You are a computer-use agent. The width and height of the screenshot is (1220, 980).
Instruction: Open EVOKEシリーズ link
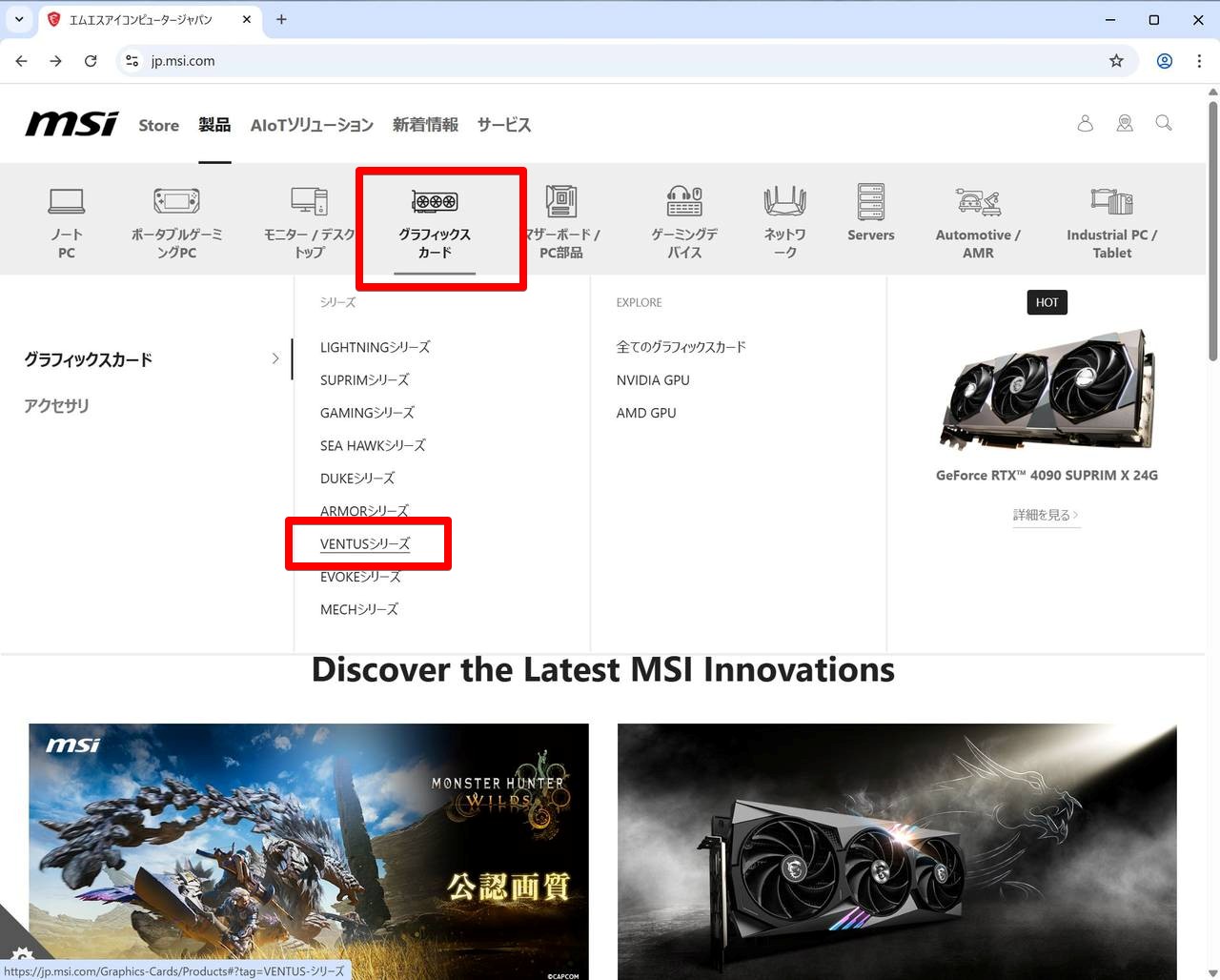(x=360, y=577)
